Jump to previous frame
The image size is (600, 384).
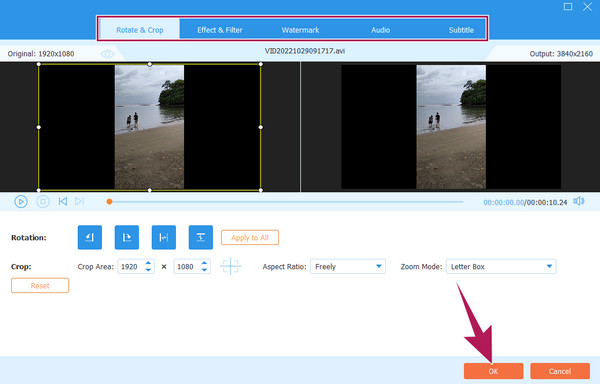(x=63, y=201)
